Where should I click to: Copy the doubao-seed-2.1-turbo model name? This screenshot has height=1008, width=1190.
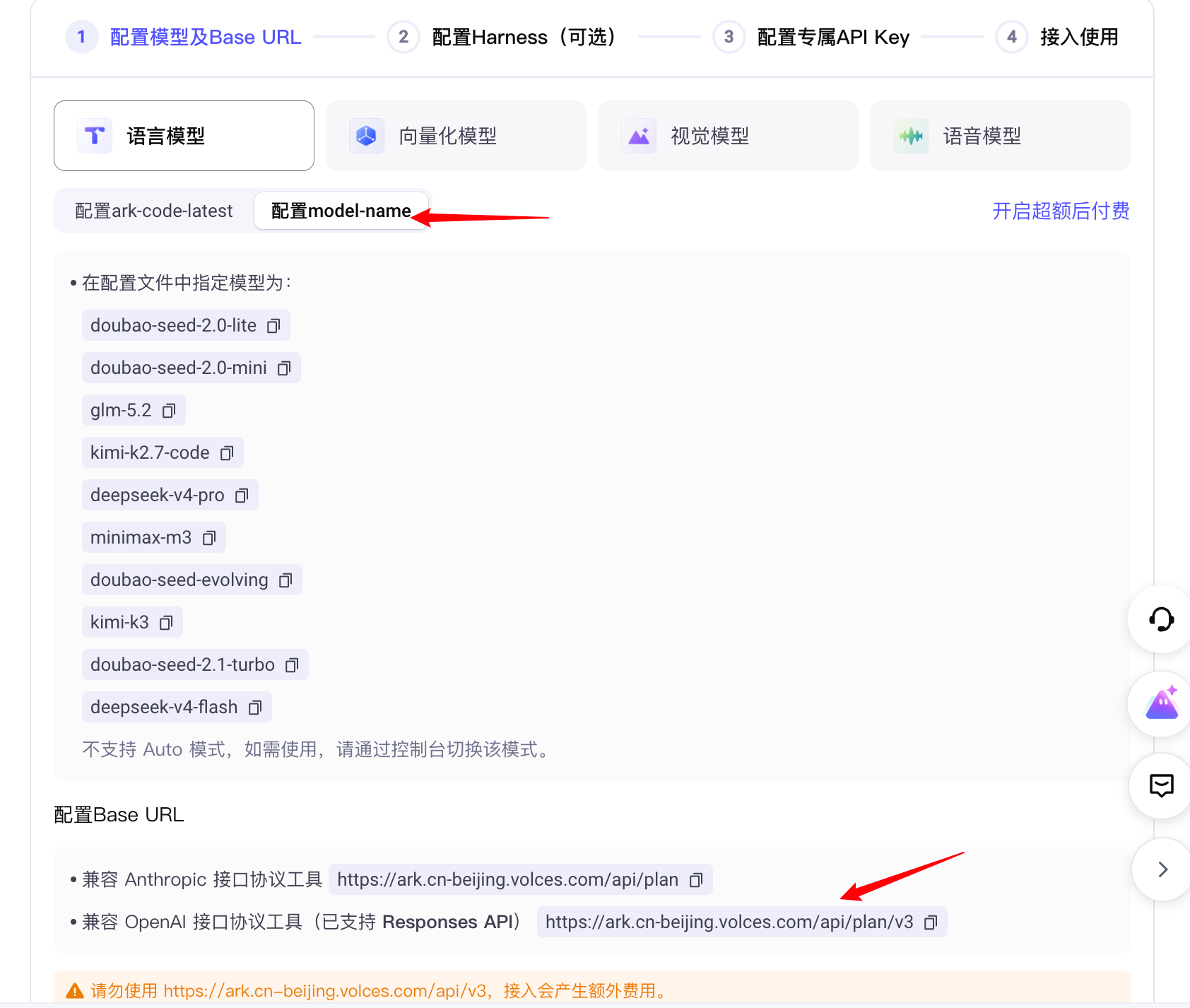click(x=292, y=665)
